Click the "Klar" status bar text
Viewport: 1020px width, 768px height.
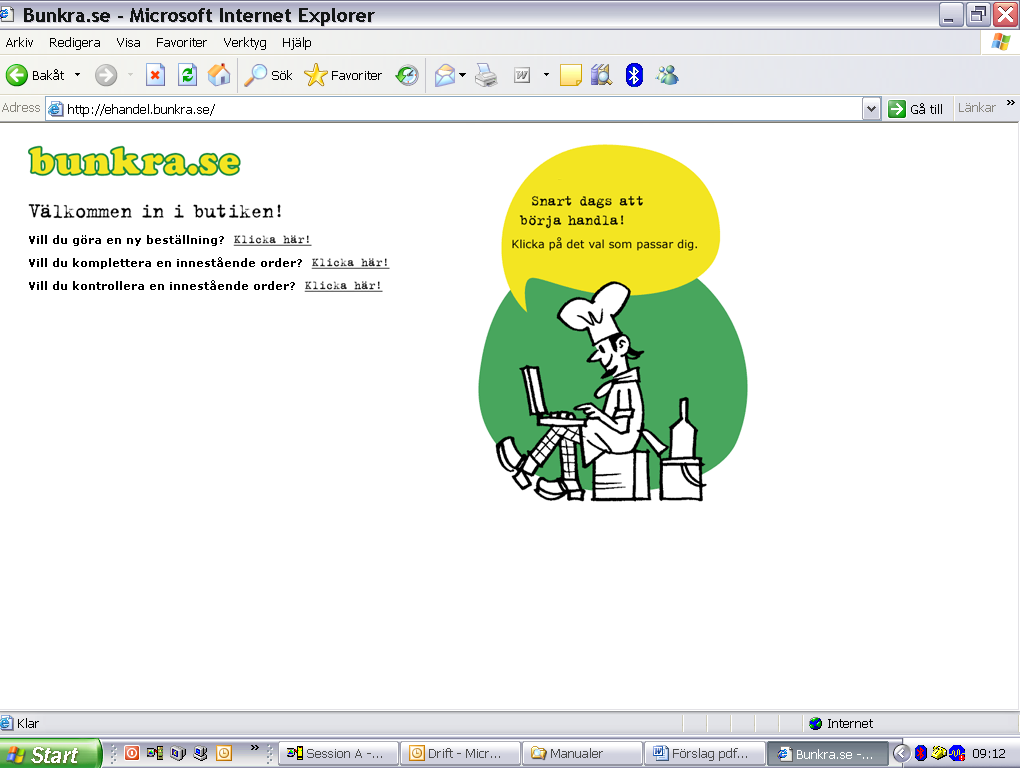click(28, 724)
